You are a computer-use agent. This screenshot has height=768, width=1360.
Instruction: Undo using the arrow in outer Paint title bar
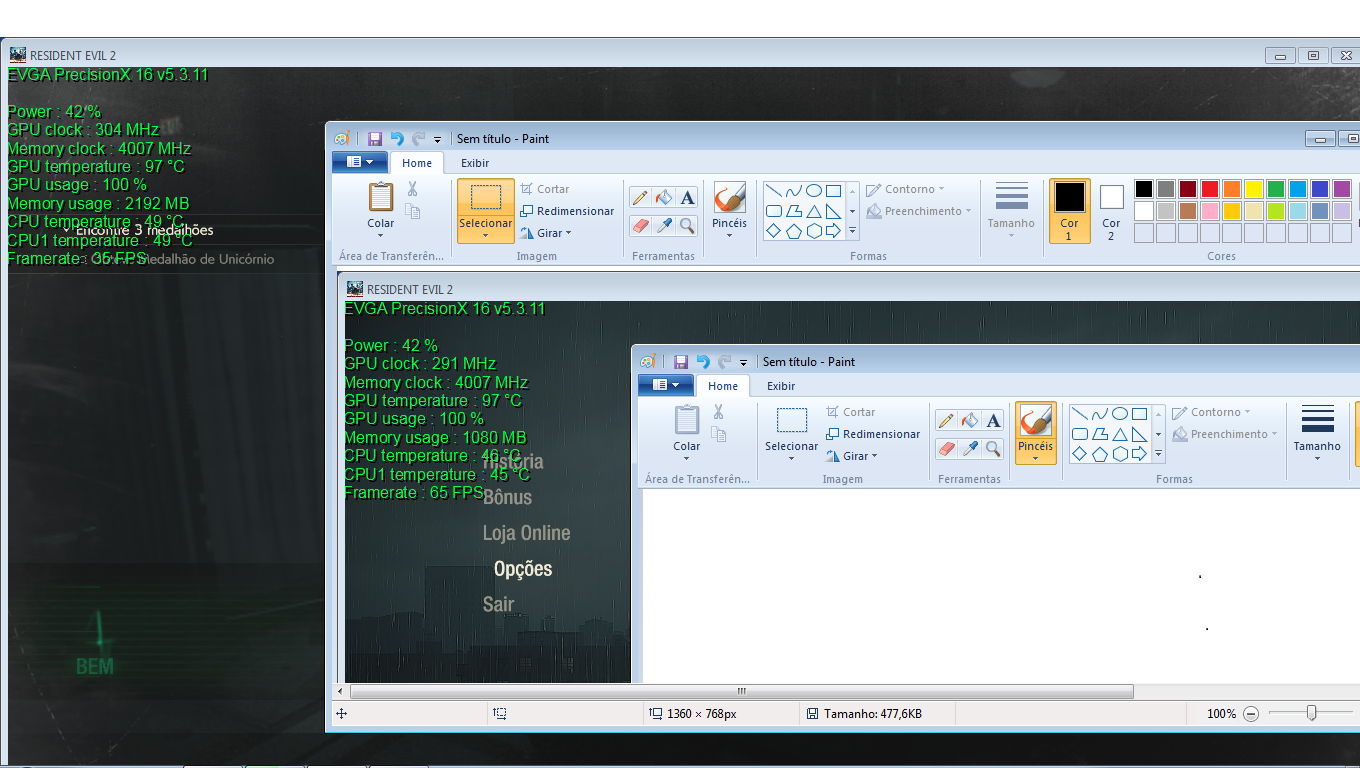point(397,139)
